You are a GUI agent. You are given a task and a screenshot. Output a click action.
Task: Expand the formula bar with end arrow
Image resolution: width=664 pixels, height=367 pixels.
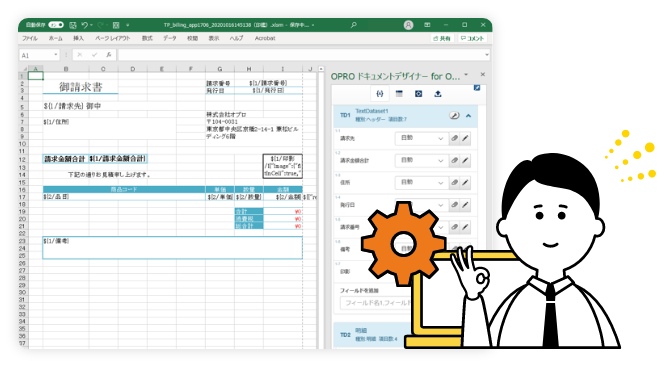click(x=487, y=55)
